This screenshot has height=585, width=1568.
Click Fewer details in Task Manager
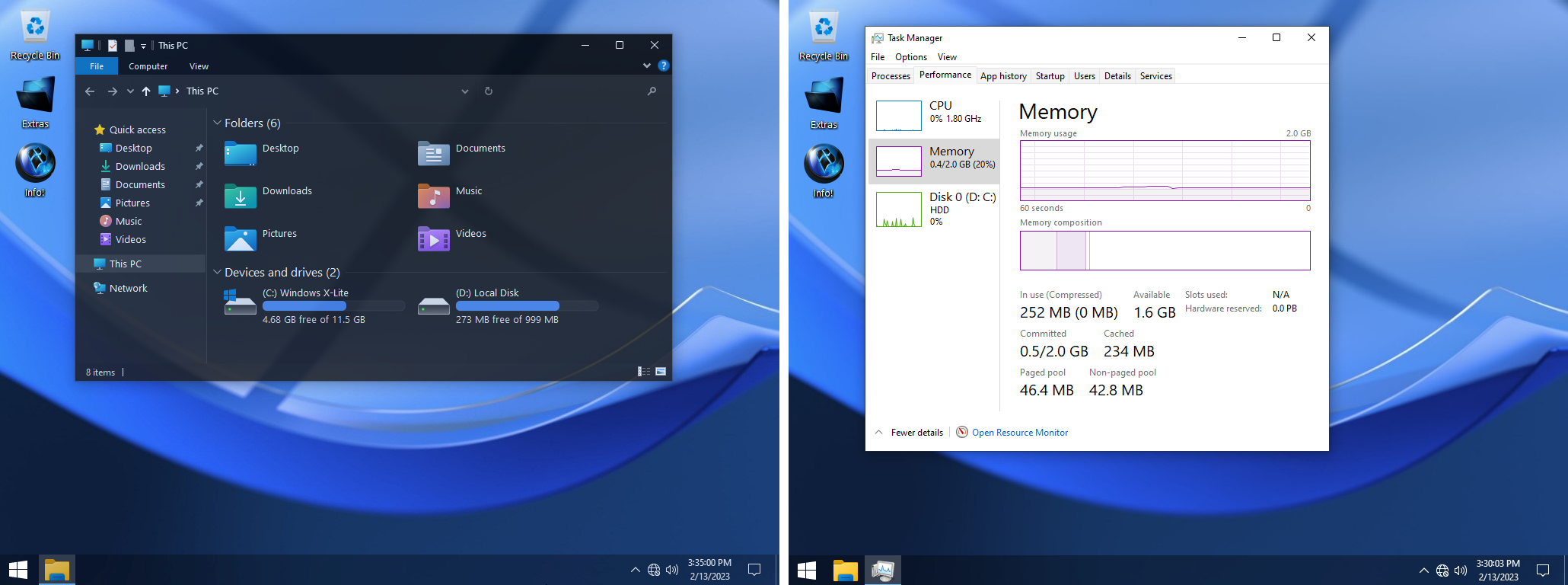[x=909, y=433]
